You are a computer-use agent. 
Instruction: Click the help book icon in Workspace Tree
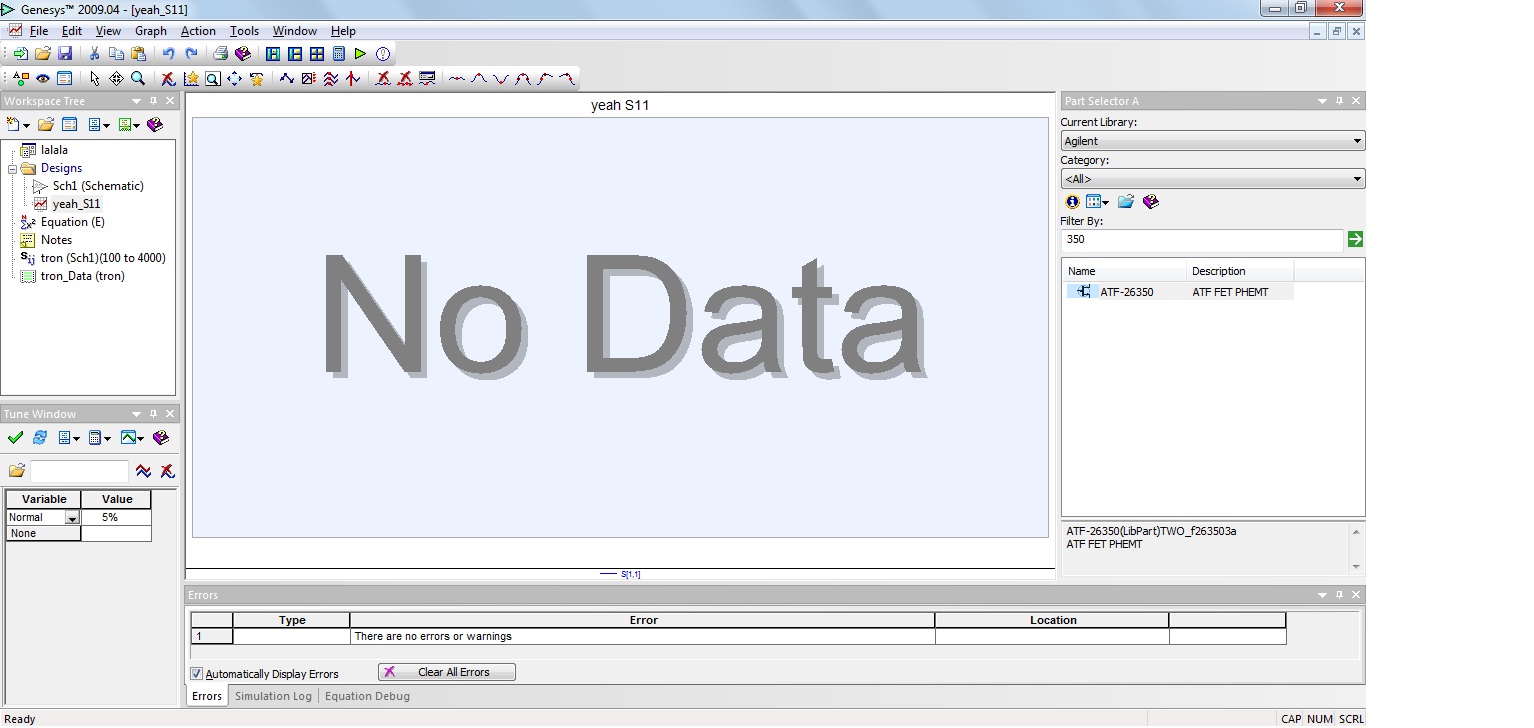point(154,125)
